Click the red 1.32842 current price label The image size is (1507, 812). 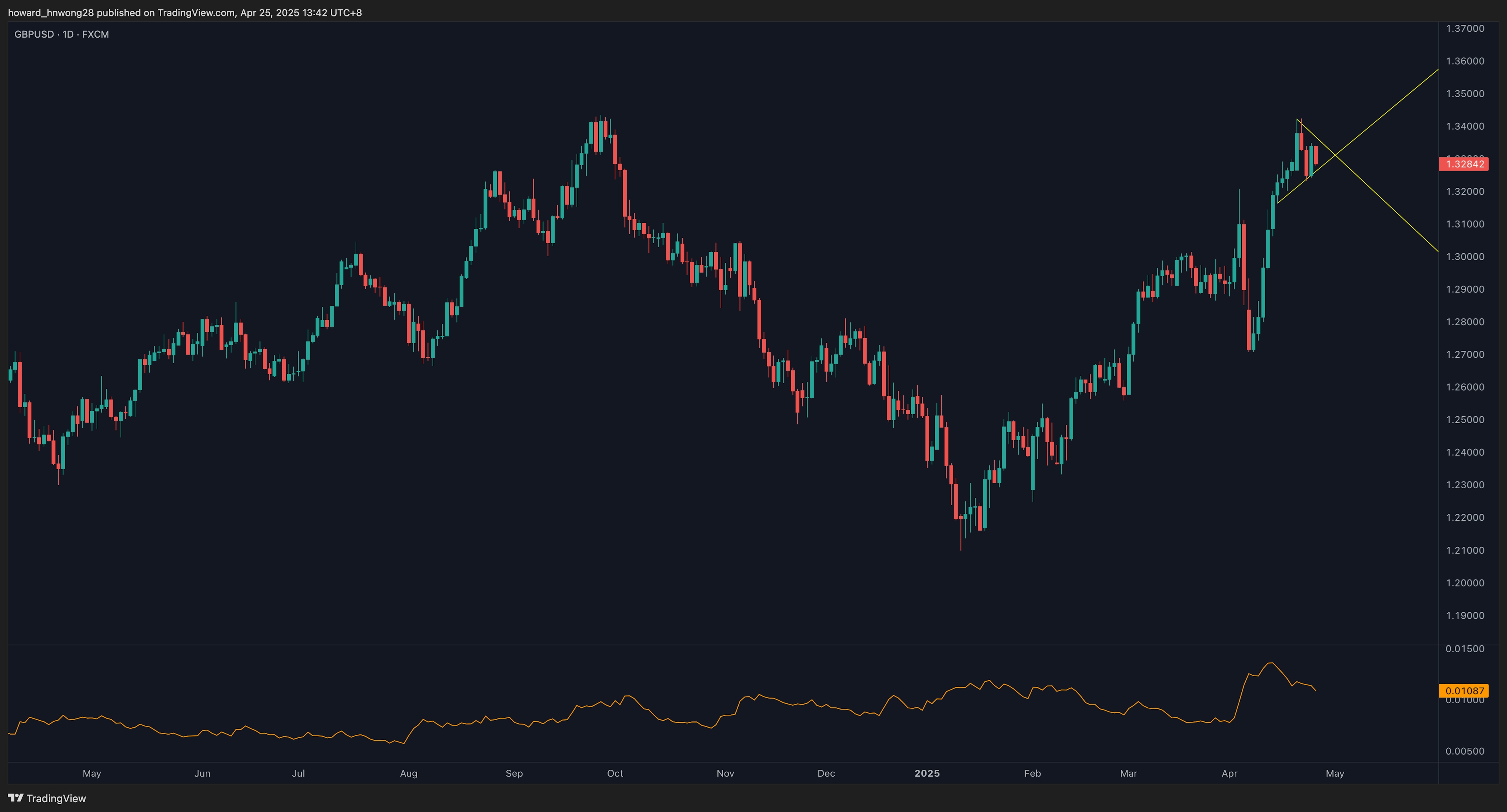point(1464,164)
